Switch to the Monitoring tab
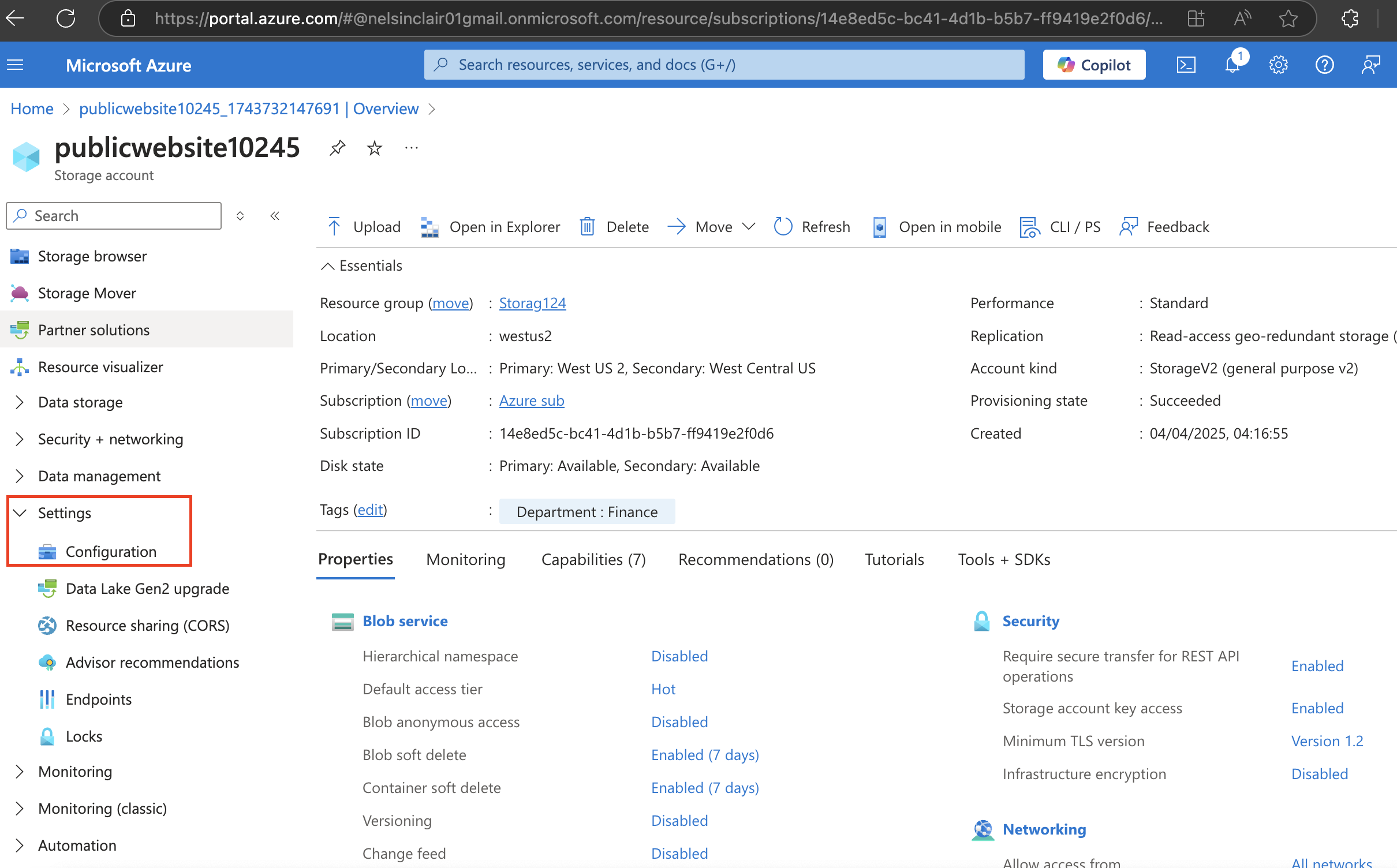Screen dimensions: 1397x868 tap(466, 559)
